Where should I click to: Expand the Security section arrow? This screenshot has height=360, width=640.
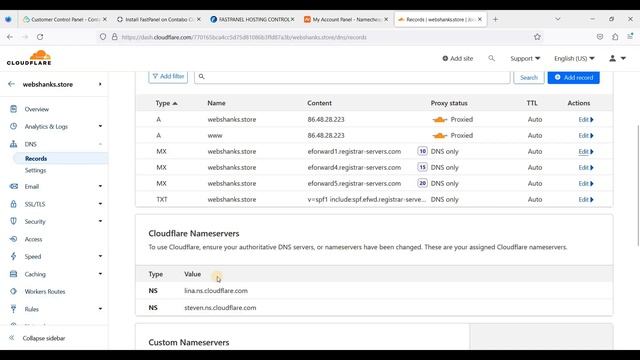(x=100, y=221)
